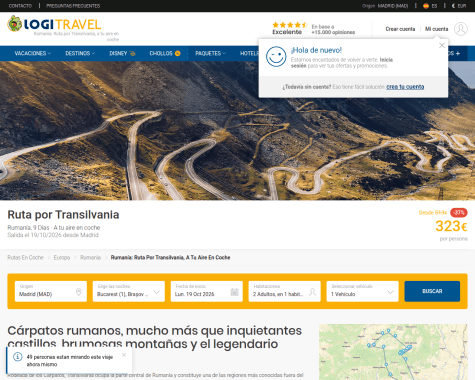
Task: Click the Rumanía breadcrumb
Action: [90, 257]
